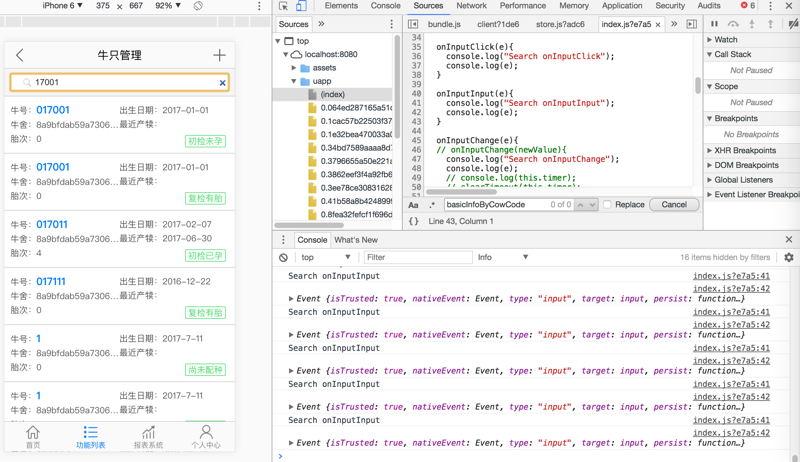
Task: Expand the XHR Breakpoints section
Action: tap(745, 150)
